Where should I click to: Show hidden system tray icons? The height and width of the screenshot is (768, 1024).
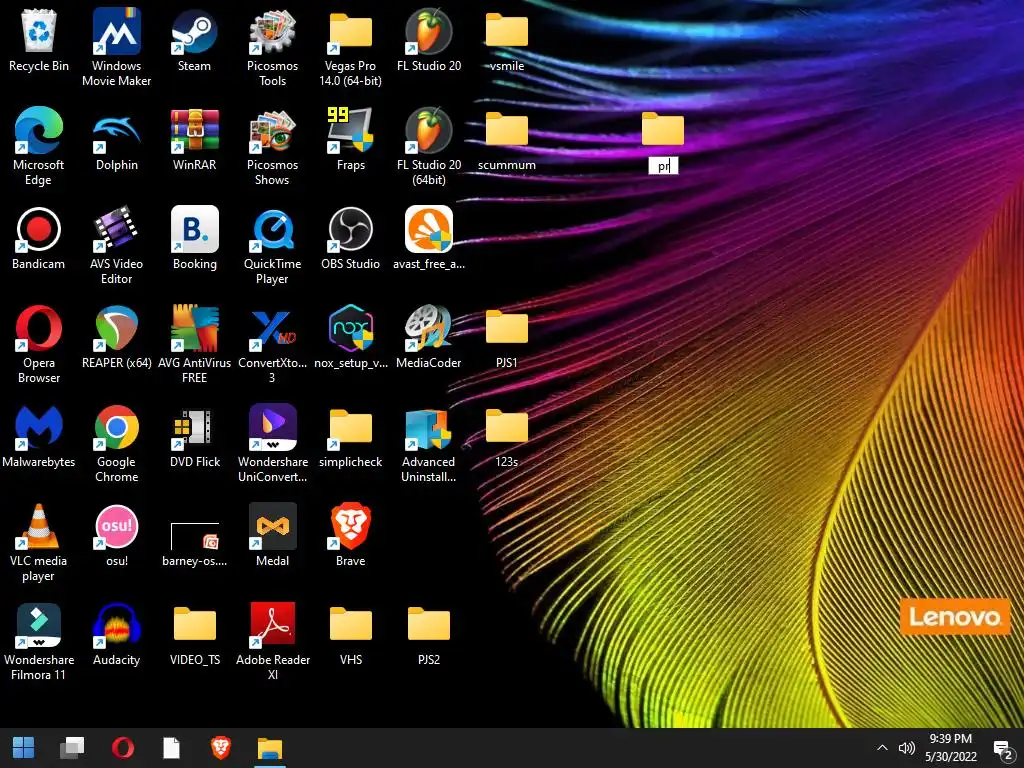click(882, 748)
